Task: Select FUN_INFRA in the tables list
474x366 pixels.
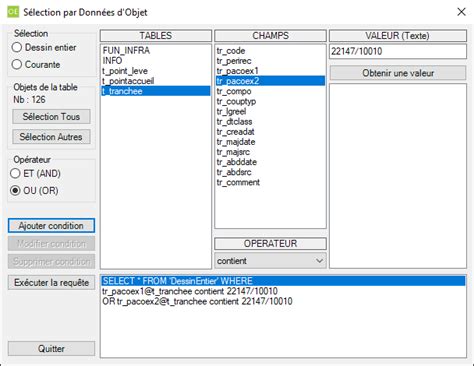Action: (x=156, y=51)
